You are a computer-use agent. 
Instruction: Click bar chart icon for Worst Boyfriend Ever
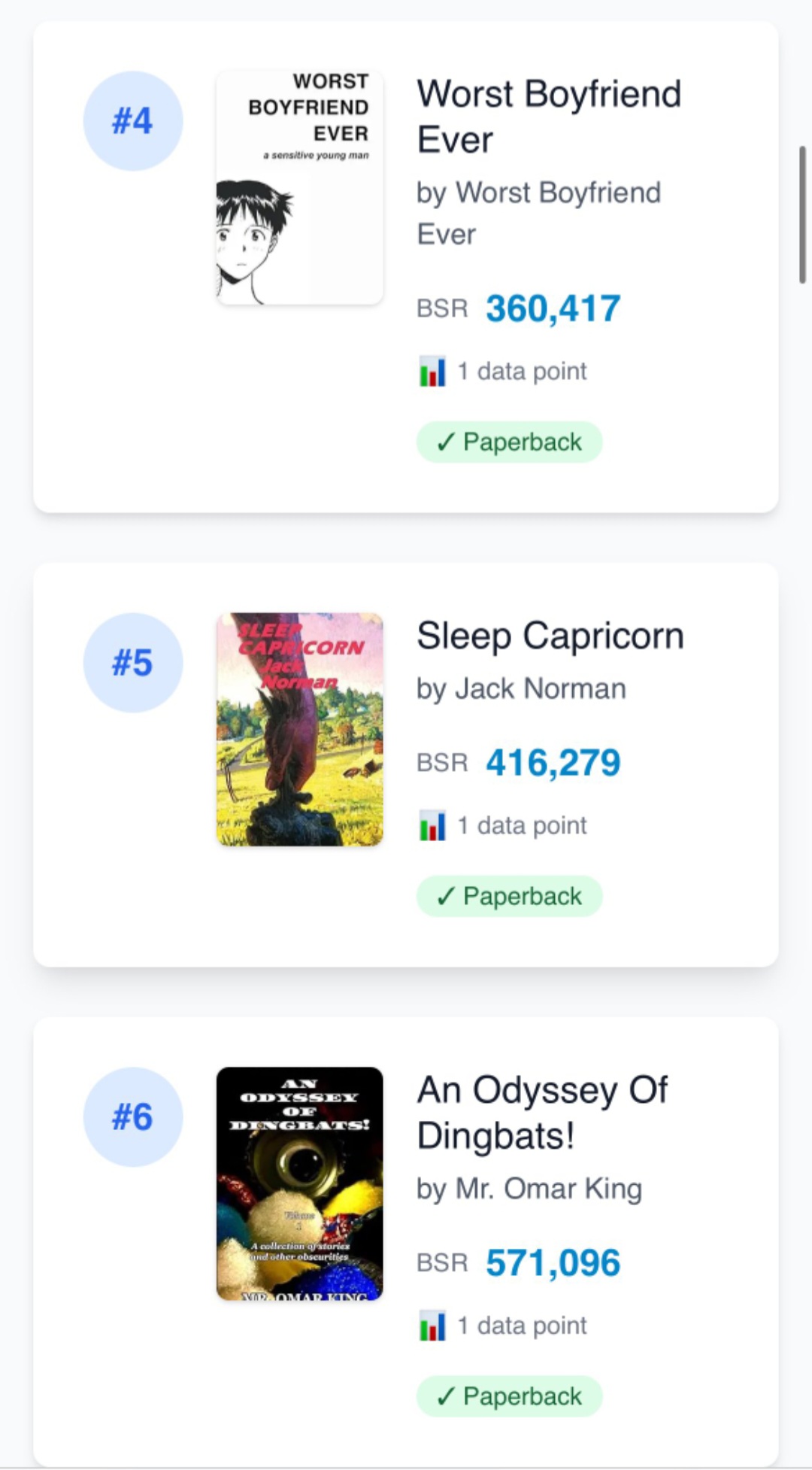(x=432, y=371)
